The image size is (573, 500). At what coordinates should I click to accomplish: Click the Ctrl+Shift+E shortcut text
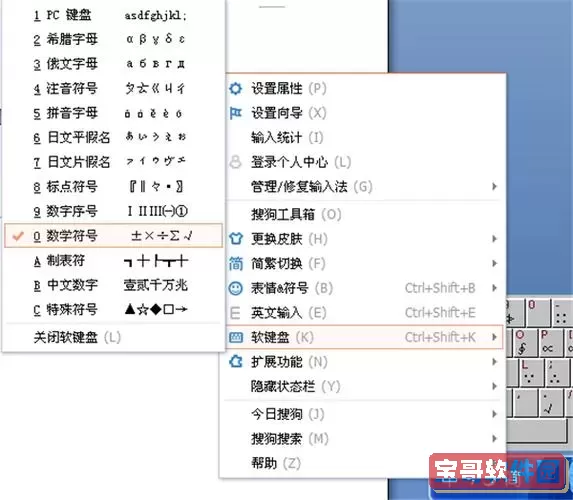440,312
